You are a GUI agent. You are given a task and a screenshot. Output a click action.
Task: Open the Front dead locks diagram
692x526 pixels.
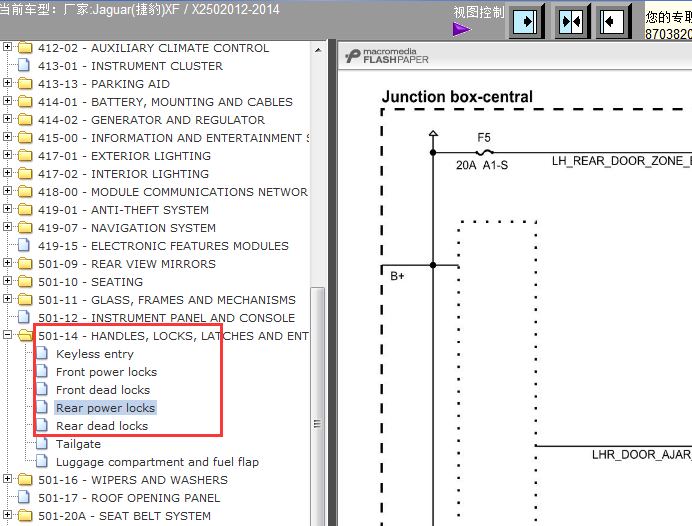point(103,390)
